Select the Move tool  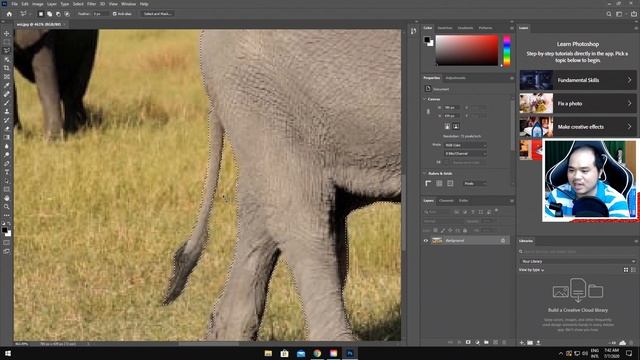click(x=7, y=33)
